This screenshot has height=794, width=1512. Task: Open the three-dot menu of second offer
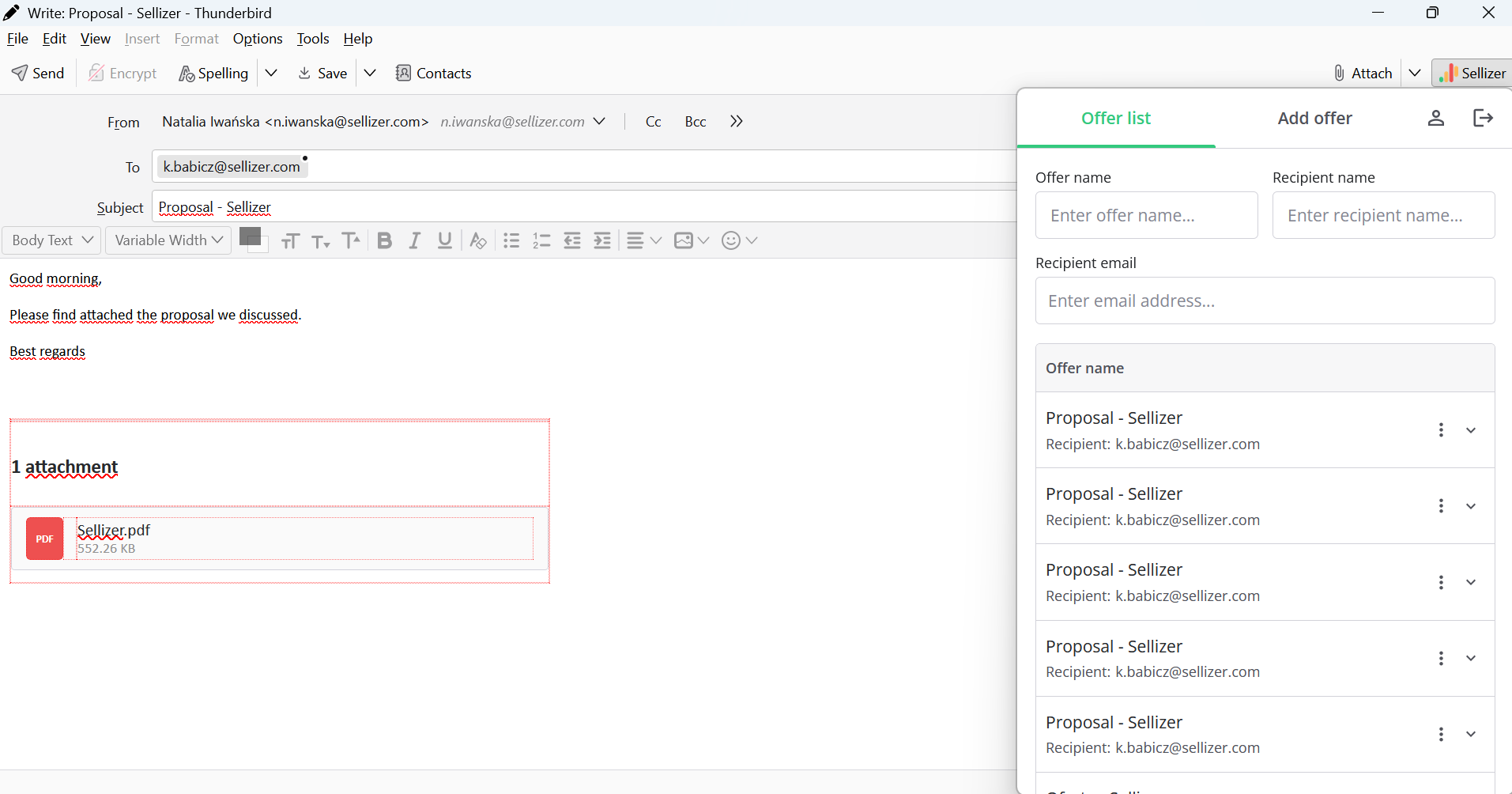tap(1441, 505)
